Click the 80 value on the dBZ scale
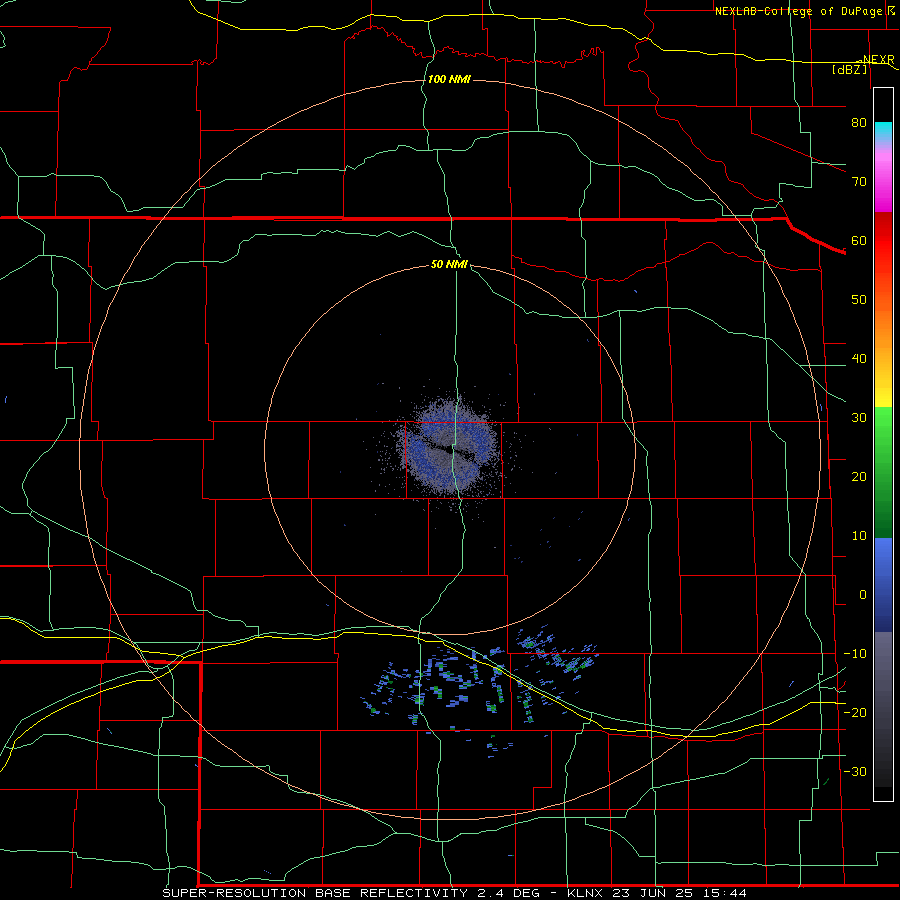 point(859,123)
